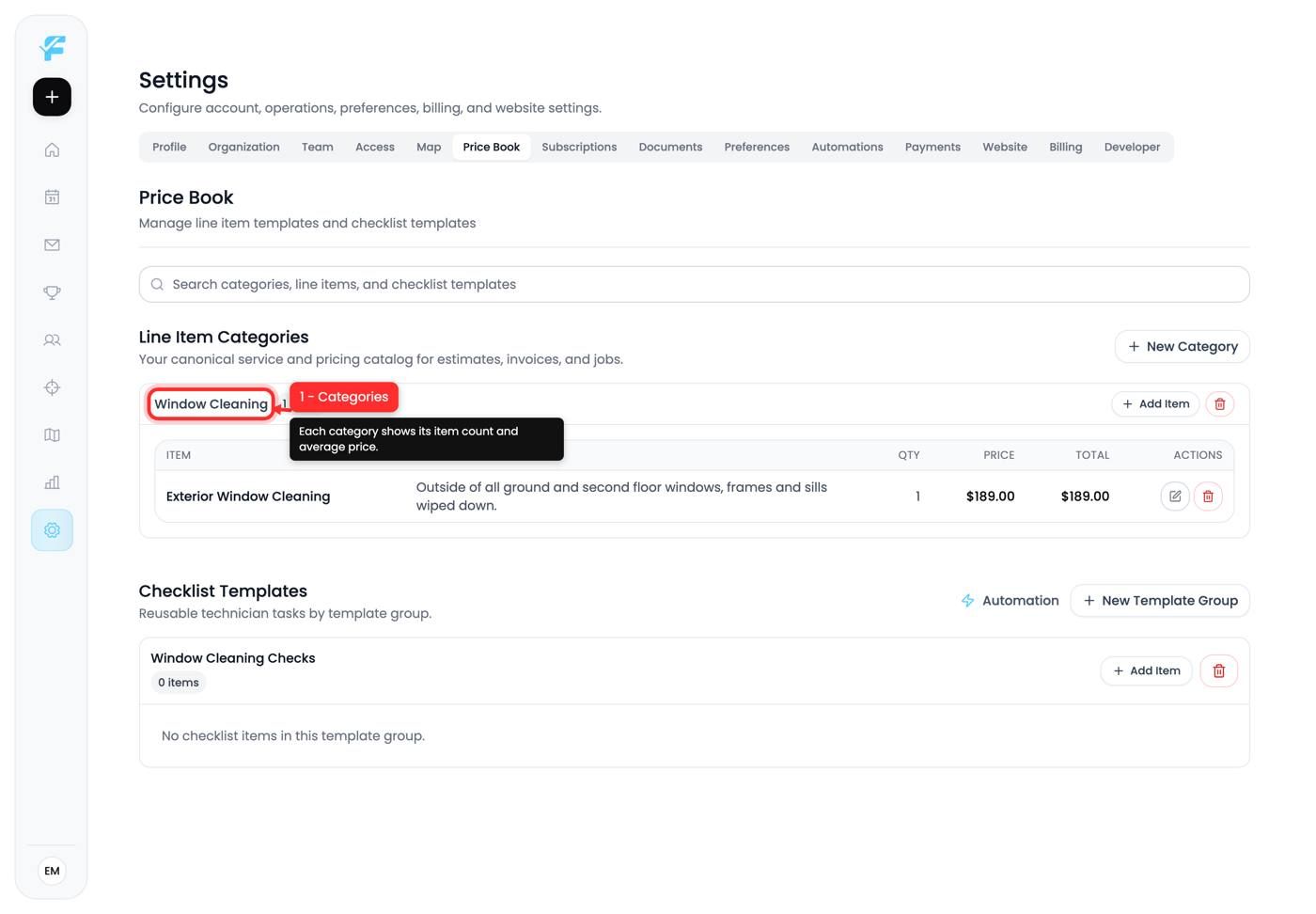Open the Map icon in the sidebar

coord(52,434)
